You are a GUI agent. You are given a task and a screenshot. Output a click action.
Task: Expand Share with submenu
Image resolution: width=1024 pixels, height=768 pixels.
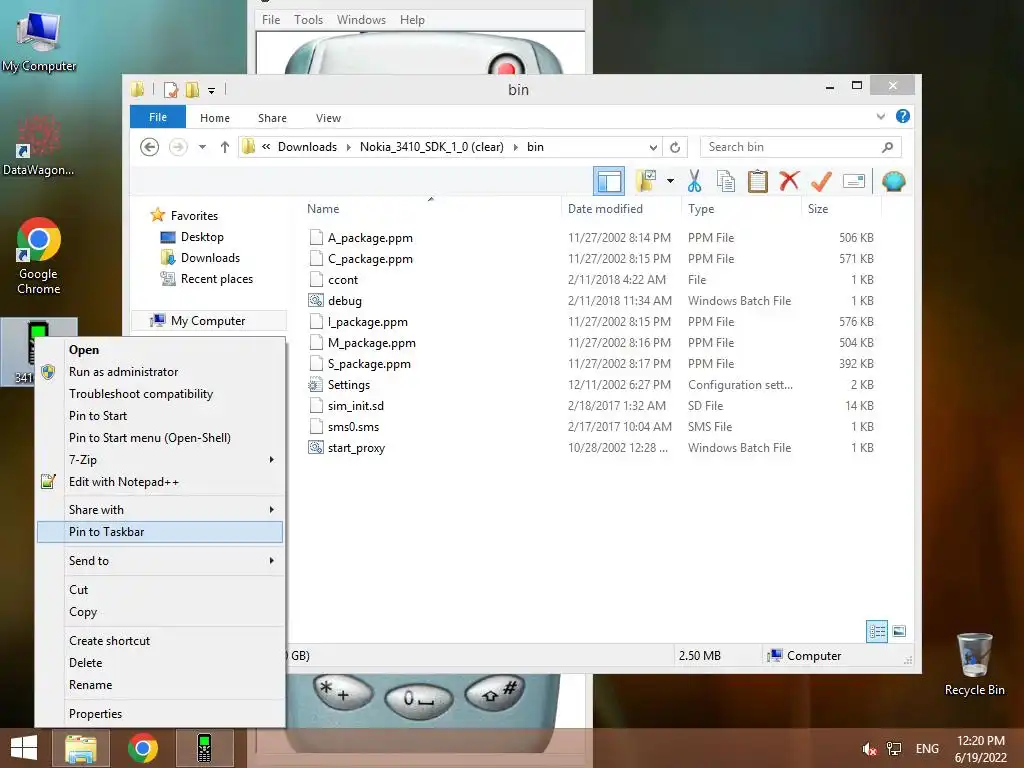click(x=161, y=509)
